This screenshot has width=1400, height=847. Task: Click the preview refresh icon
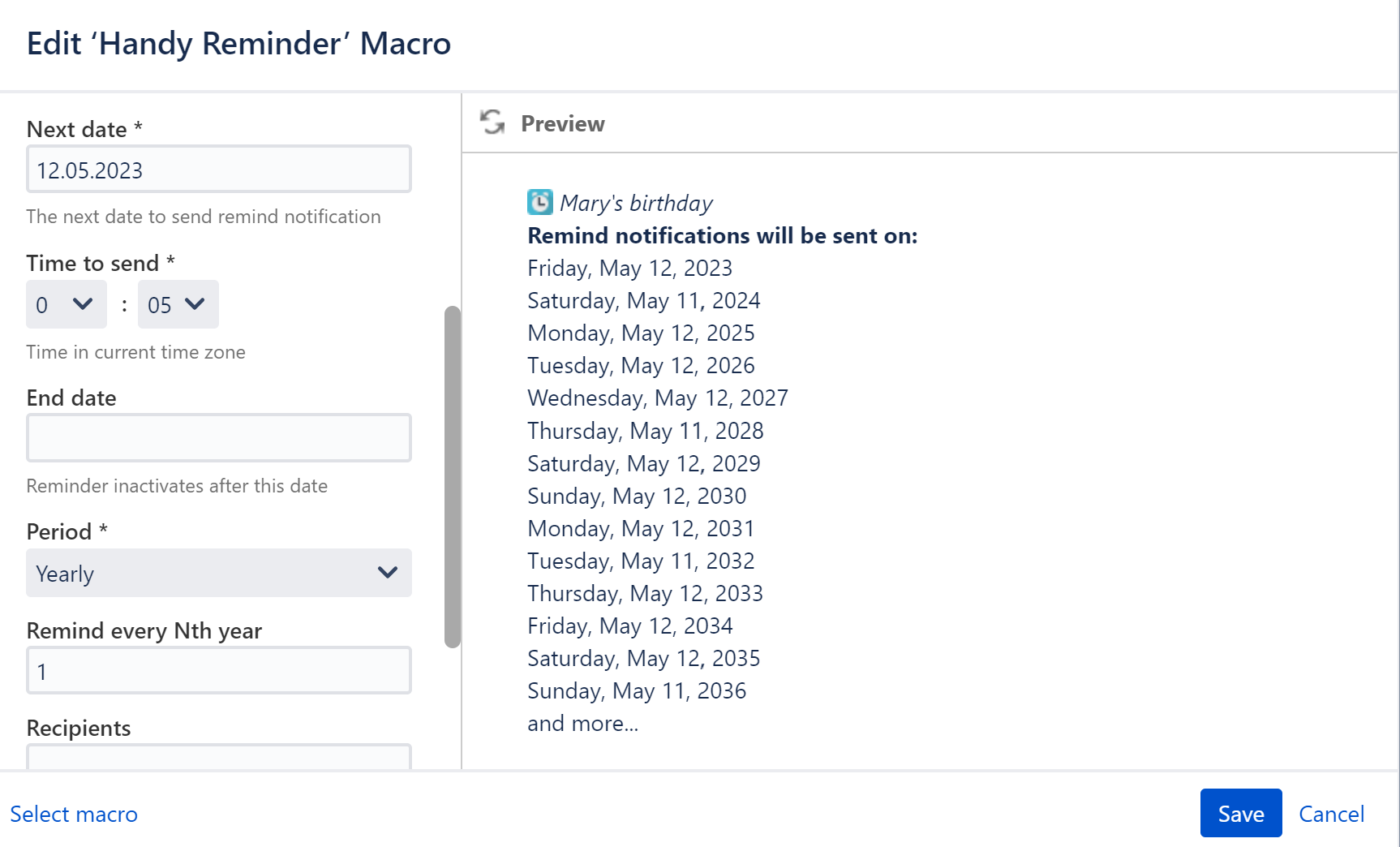coord(492,123)
